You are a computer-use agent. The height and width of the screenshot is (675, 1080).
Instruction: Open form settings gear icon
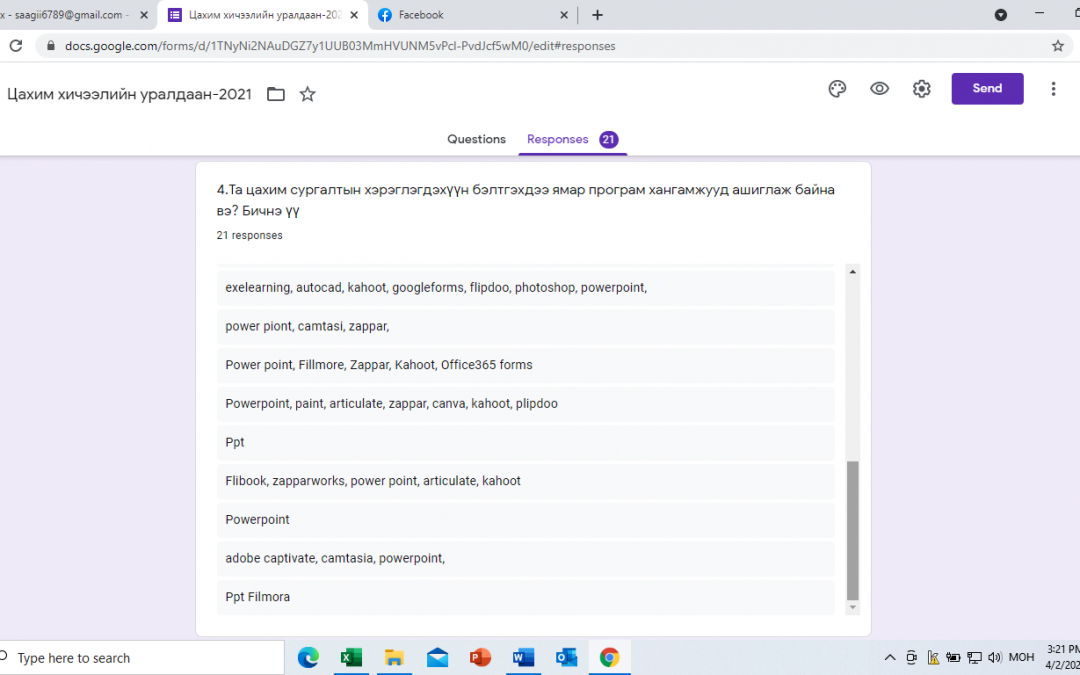coord(922,89)
